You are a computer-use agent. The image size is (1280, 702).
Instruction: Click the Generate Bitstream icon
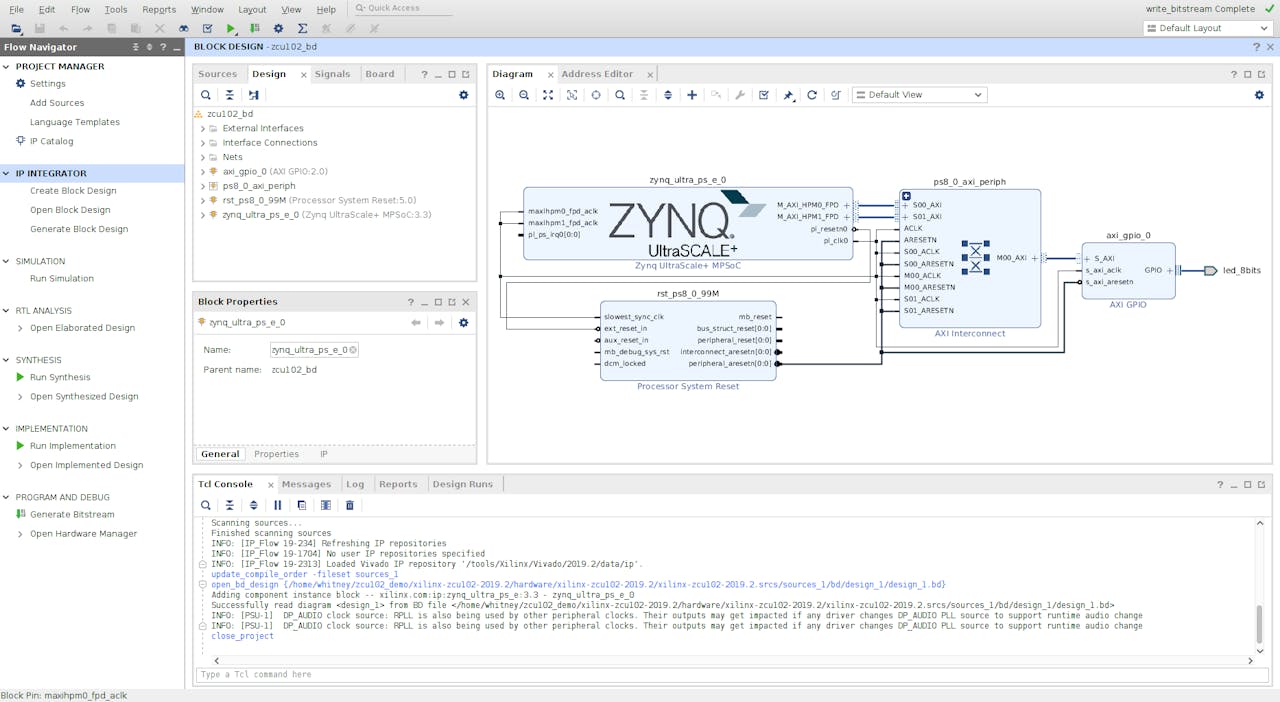(20, 514)
